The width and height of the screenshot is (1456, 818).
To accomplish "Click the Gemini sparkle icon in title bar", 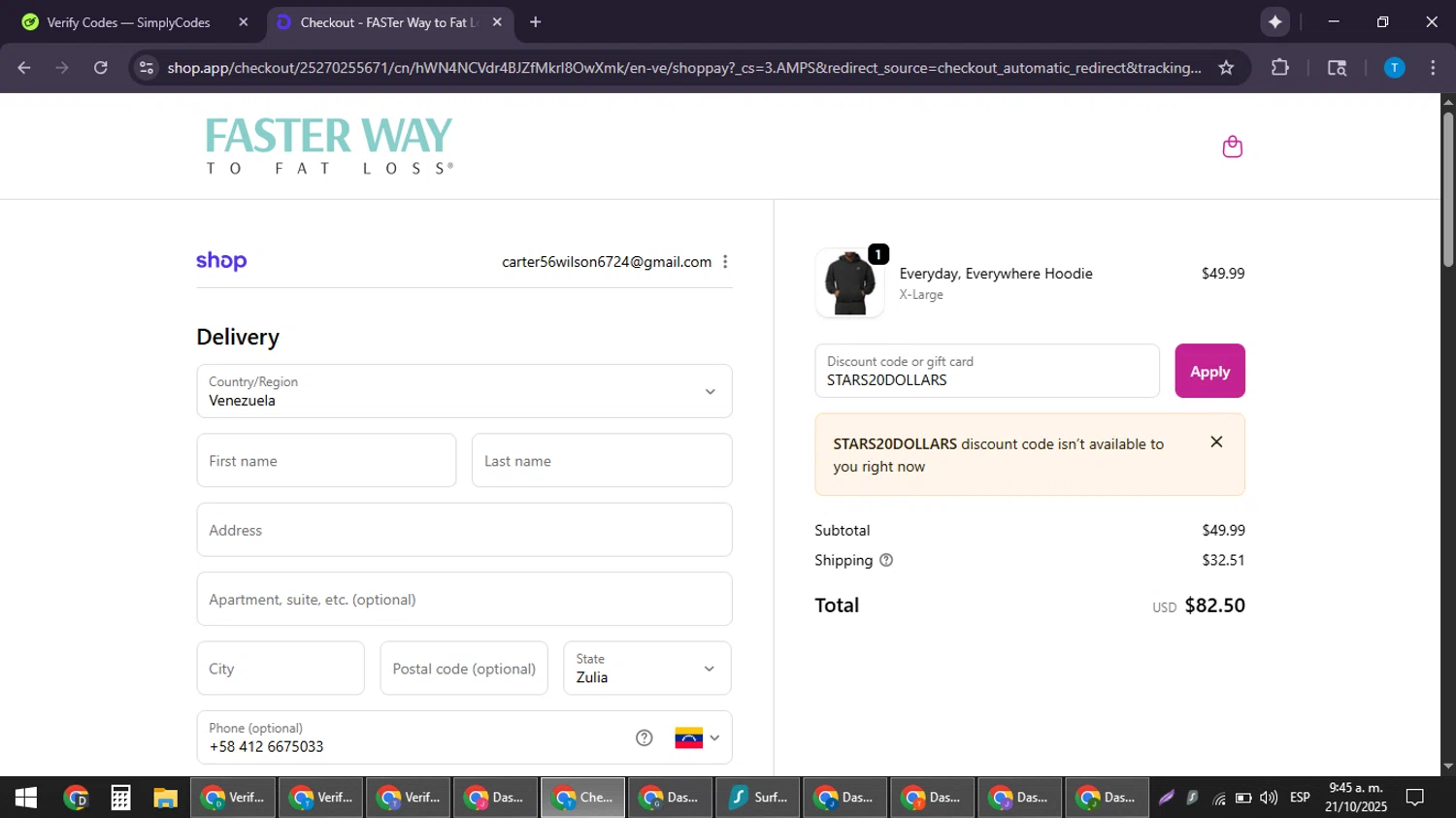I will pos(1274,21).
